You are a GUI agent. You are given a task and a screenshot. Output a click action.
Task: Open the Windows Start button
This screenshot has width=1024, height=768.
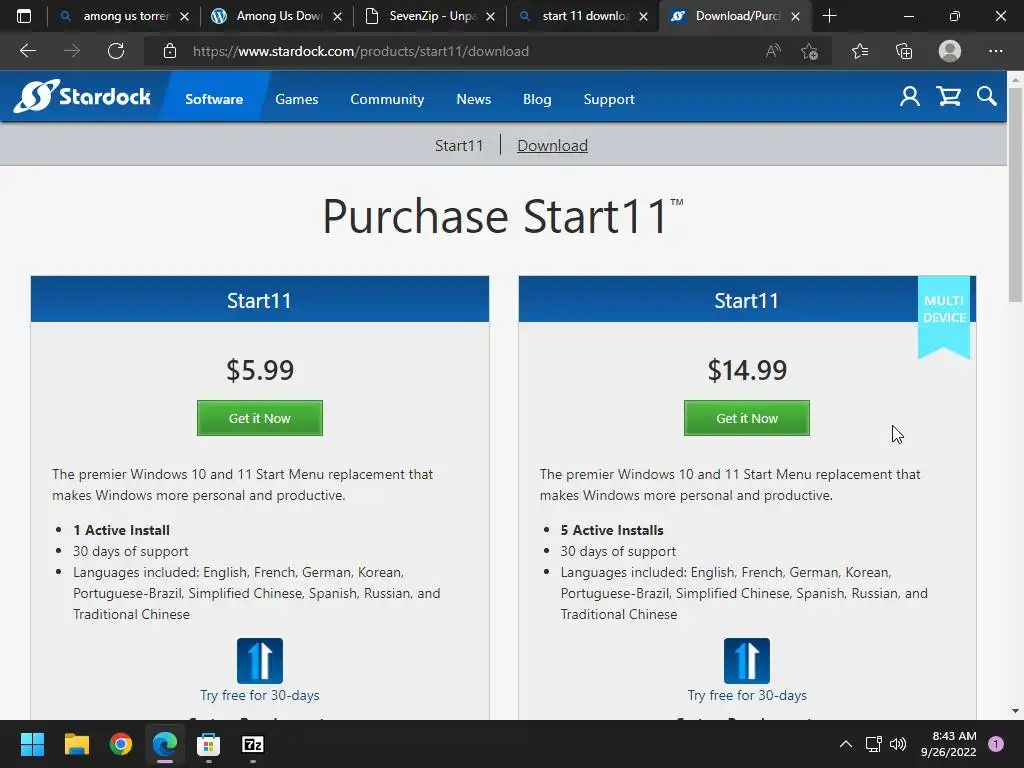tap(32, 744)
